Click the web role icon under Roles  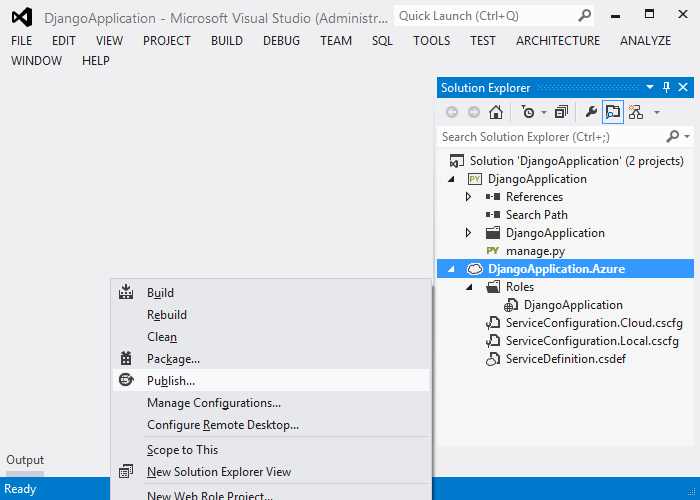tap(511, 305)
